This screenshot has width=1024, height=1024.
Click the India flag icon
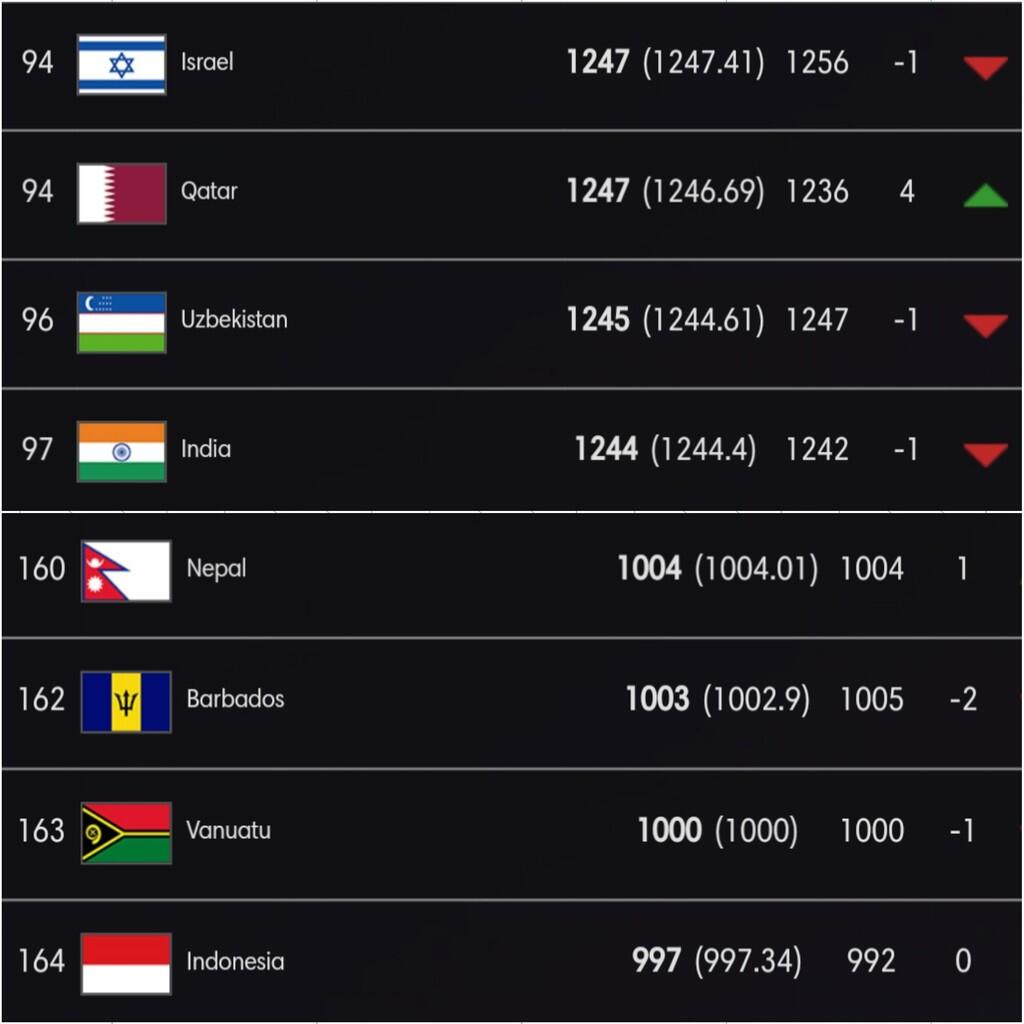[x=121, y=451]
